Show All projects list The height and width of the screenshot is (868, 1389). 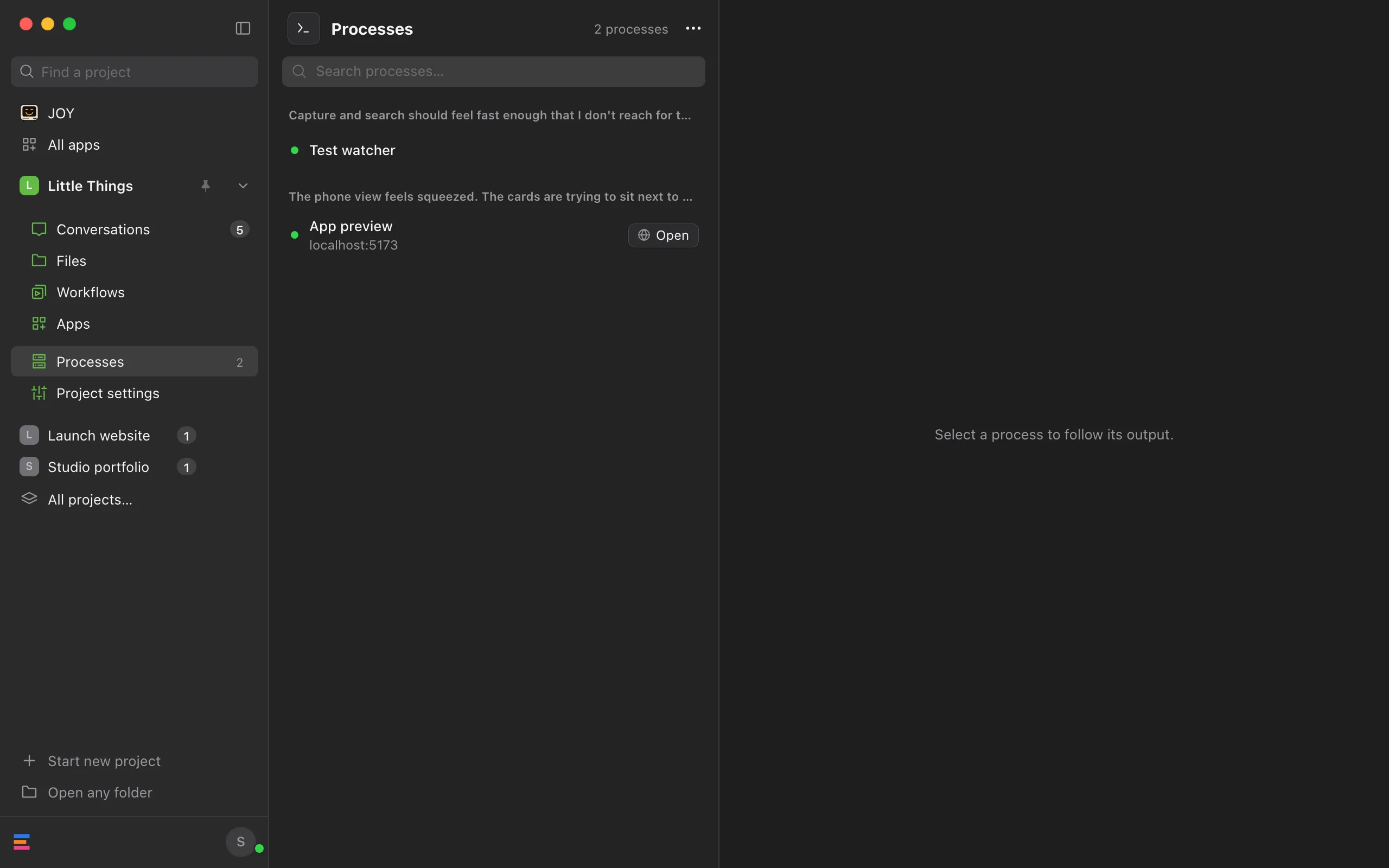coord(135,499)
